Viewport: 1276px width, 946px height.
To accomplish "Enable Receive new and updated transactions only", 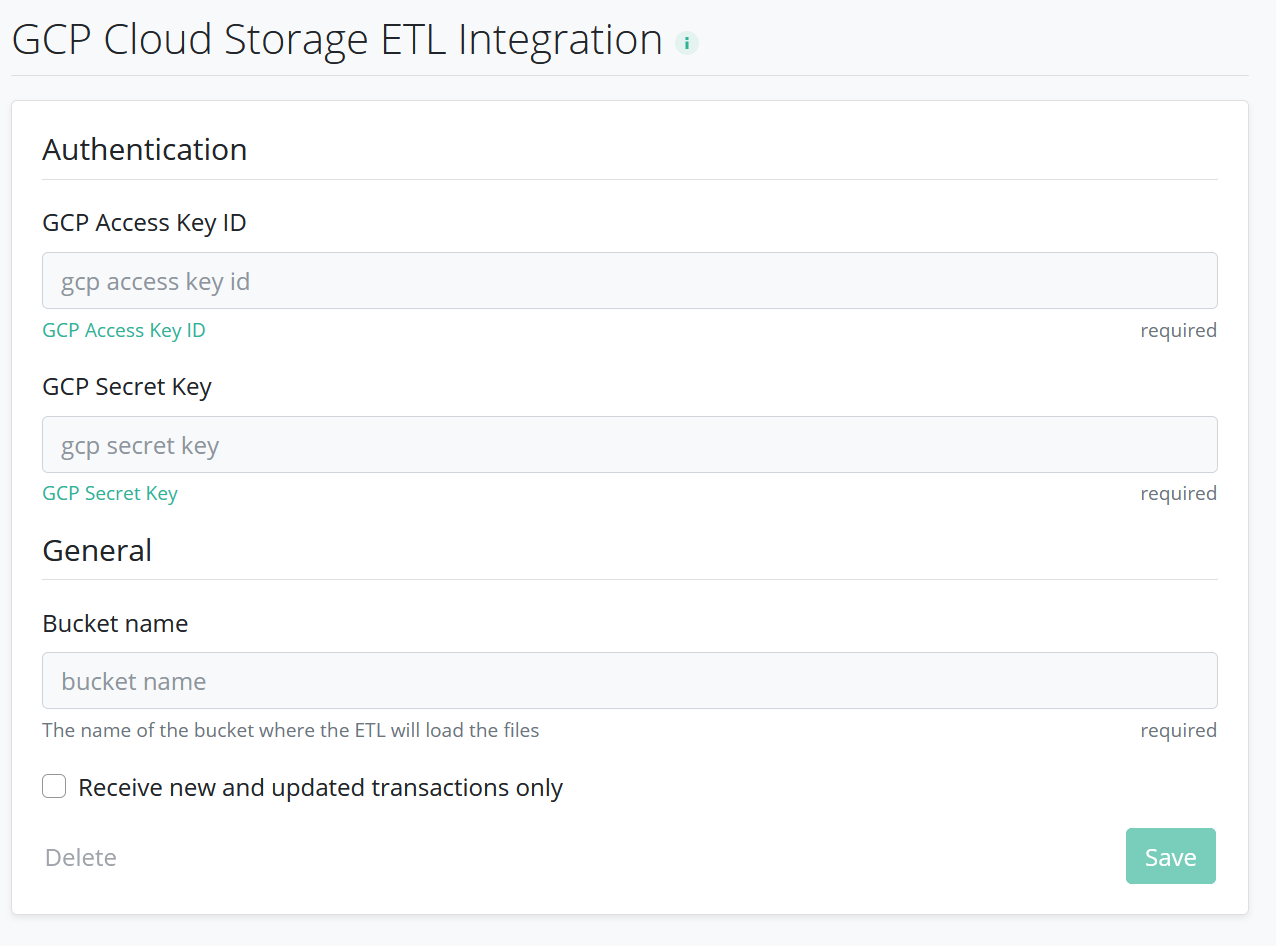I will coord(54,787).
